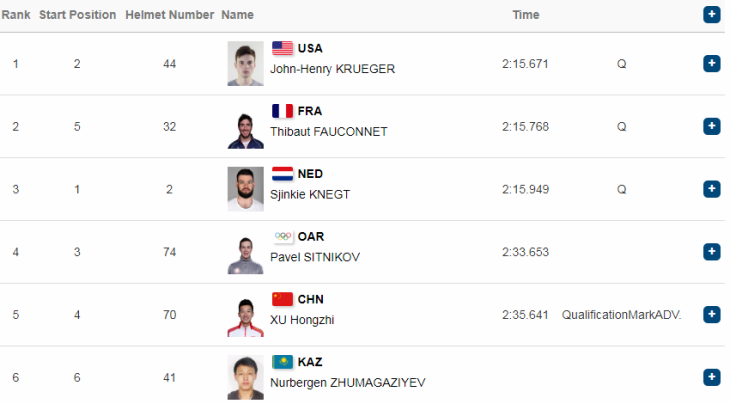
Task: Expand XU Hongzhi row plus icon
Action: [x=711, y=315]
